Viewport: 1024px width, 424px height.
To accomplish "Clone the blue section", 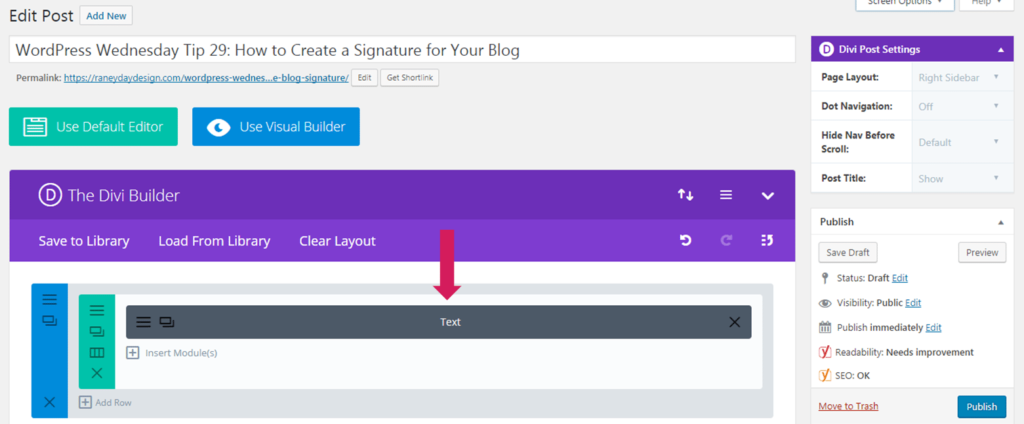I will point(50,321).
